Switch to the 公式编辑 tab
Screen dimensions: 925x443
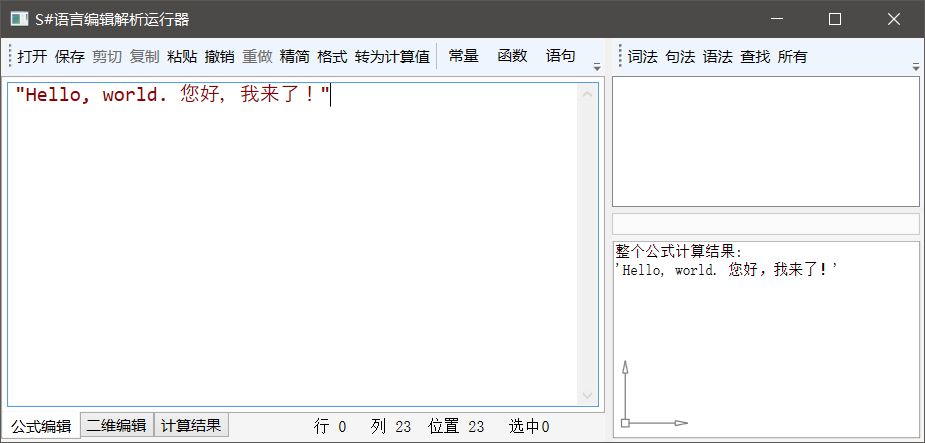tap(41, 426)
